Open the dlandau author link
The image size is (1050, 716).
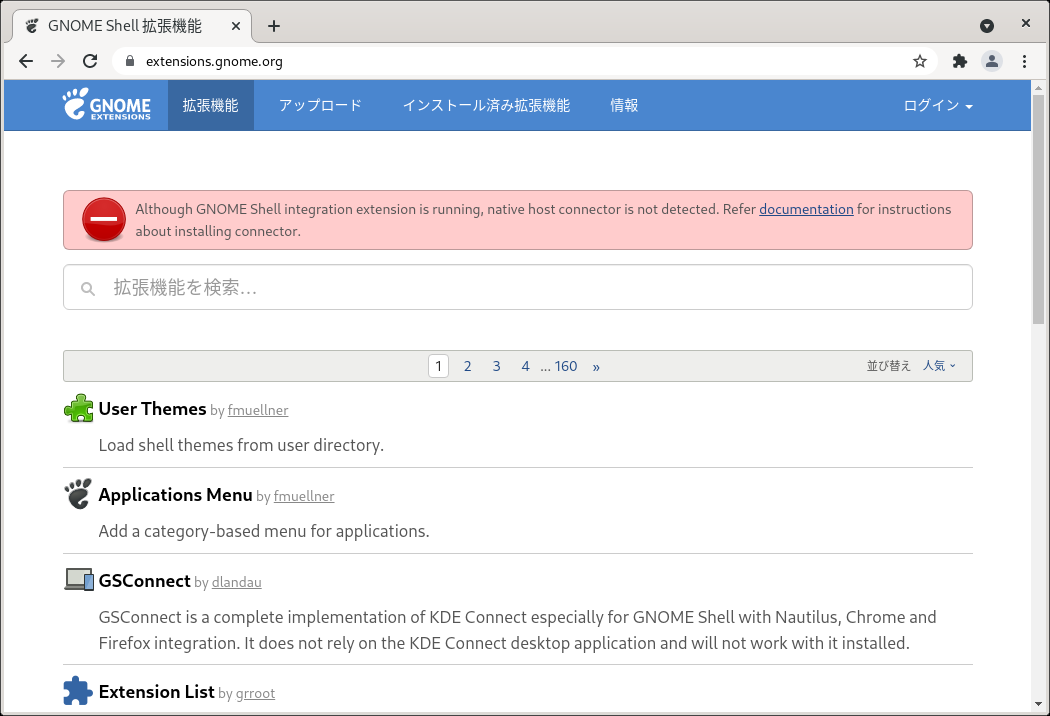click(236, 582)
